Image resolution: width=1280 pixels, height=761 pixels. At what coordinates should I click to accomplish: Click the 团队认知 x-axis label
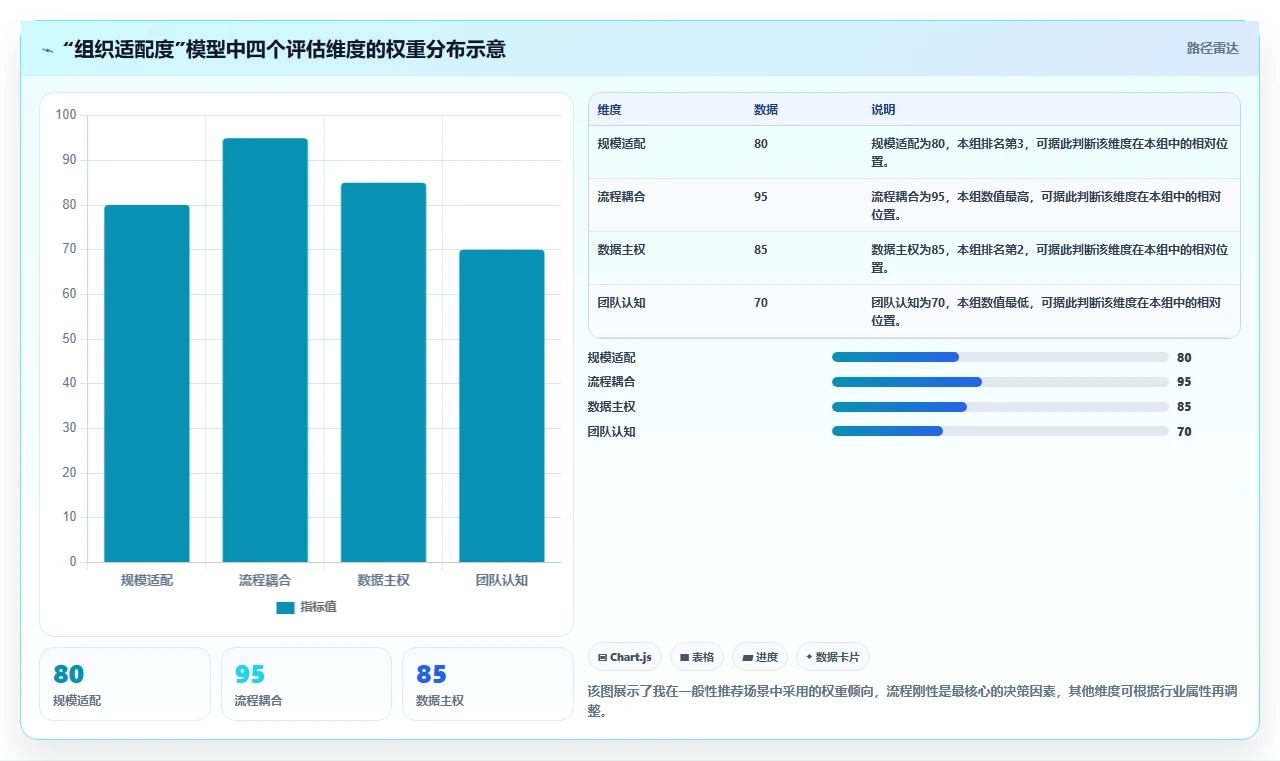click(502, 580)
